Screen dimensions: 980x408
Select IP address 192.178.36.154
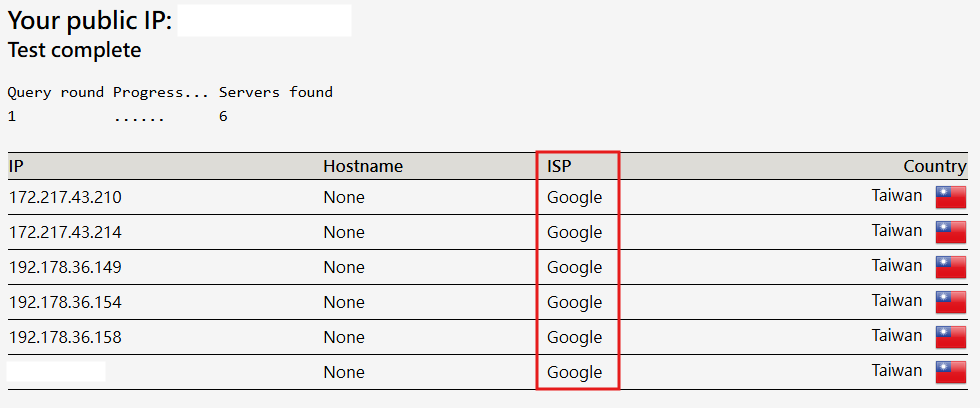coord(65,302)
